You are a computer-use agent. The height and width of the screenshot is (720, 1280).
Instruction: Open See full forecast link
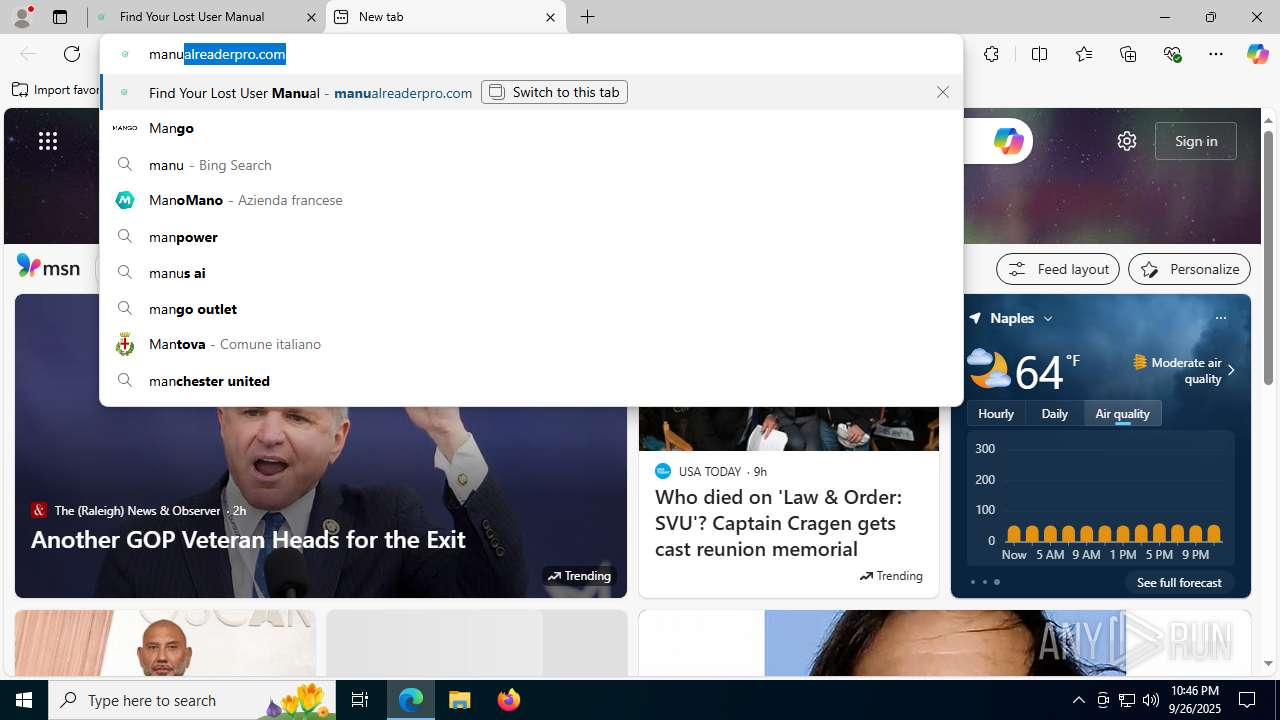coord(1179,582)
